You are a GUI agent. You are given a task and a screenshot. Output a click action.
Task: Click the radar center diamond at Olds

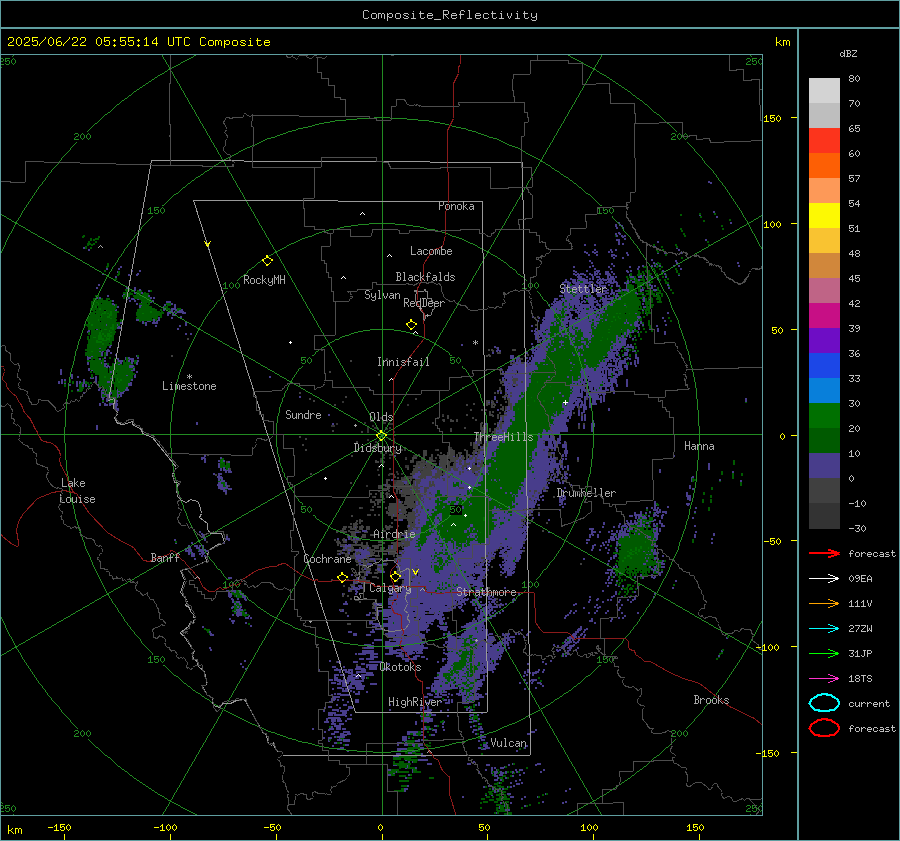point(381,436)
